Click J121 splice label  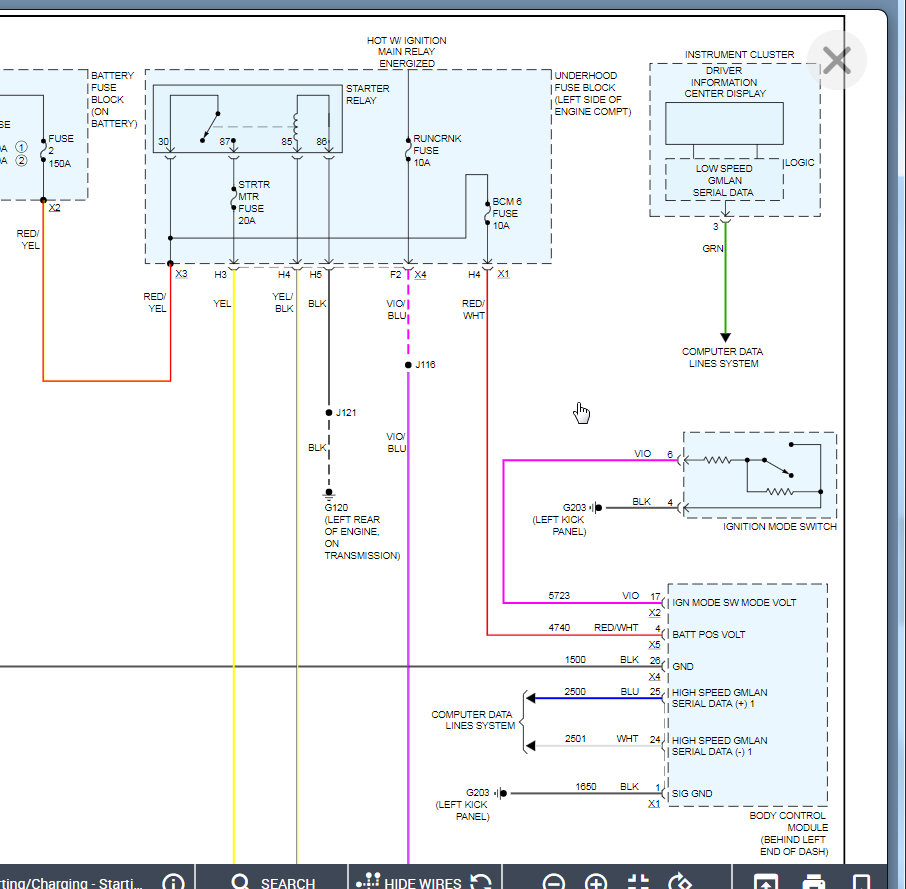click(x=346, y=412)
